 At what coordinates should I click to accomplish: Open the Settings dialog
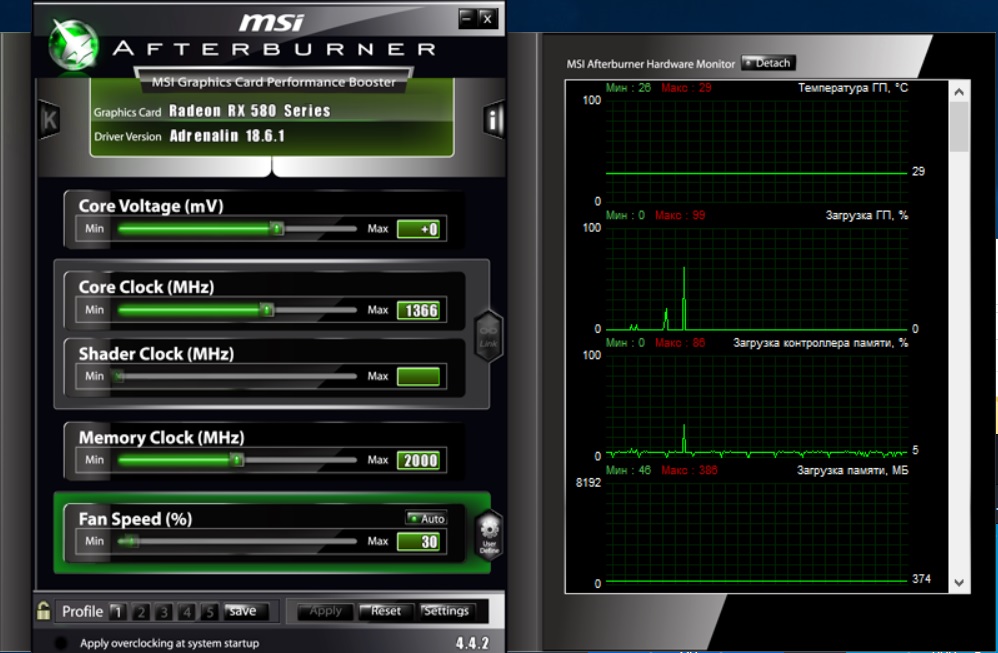tap(447, 611)
